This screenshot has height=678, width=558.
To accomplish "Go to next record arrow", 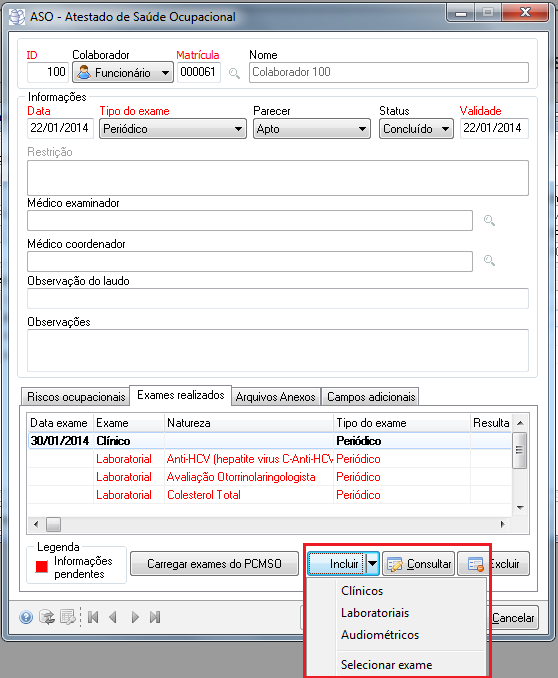I will [x=135, y=617].
